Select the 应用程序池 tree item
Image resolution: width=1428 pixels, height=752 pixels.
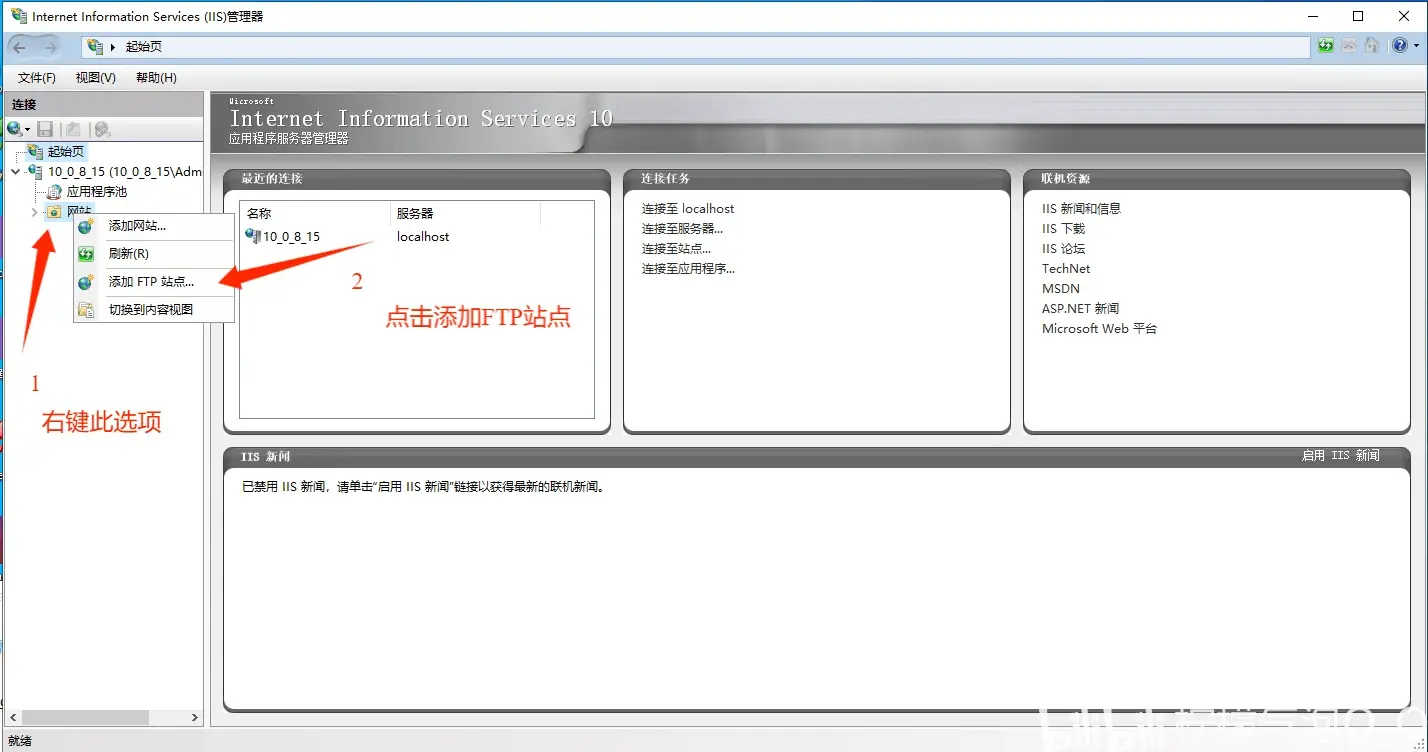click(97, 191)
